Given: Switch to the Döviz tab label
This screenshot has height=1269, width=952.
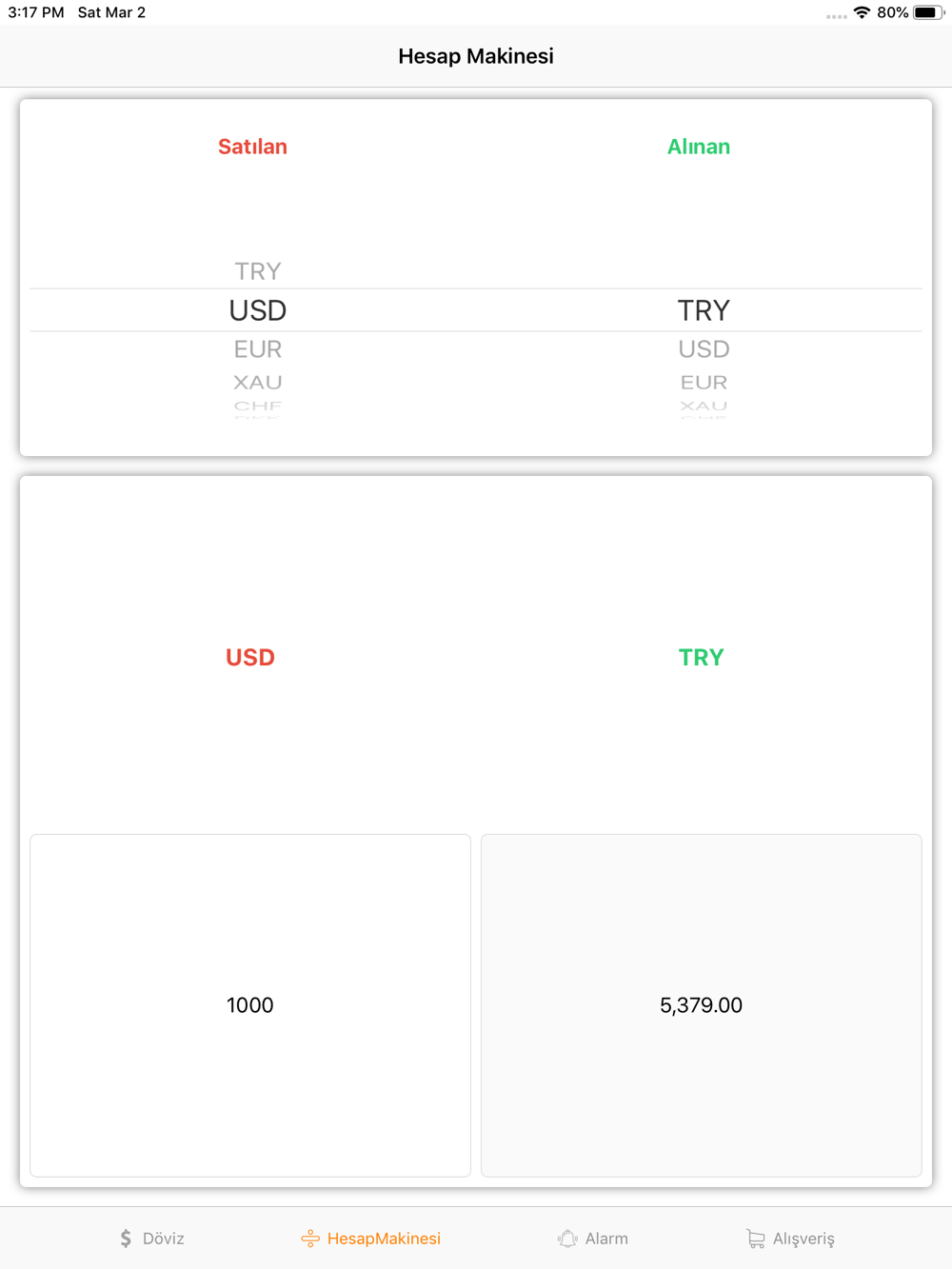Looking at the screenshot, I should pos(164,1239).
